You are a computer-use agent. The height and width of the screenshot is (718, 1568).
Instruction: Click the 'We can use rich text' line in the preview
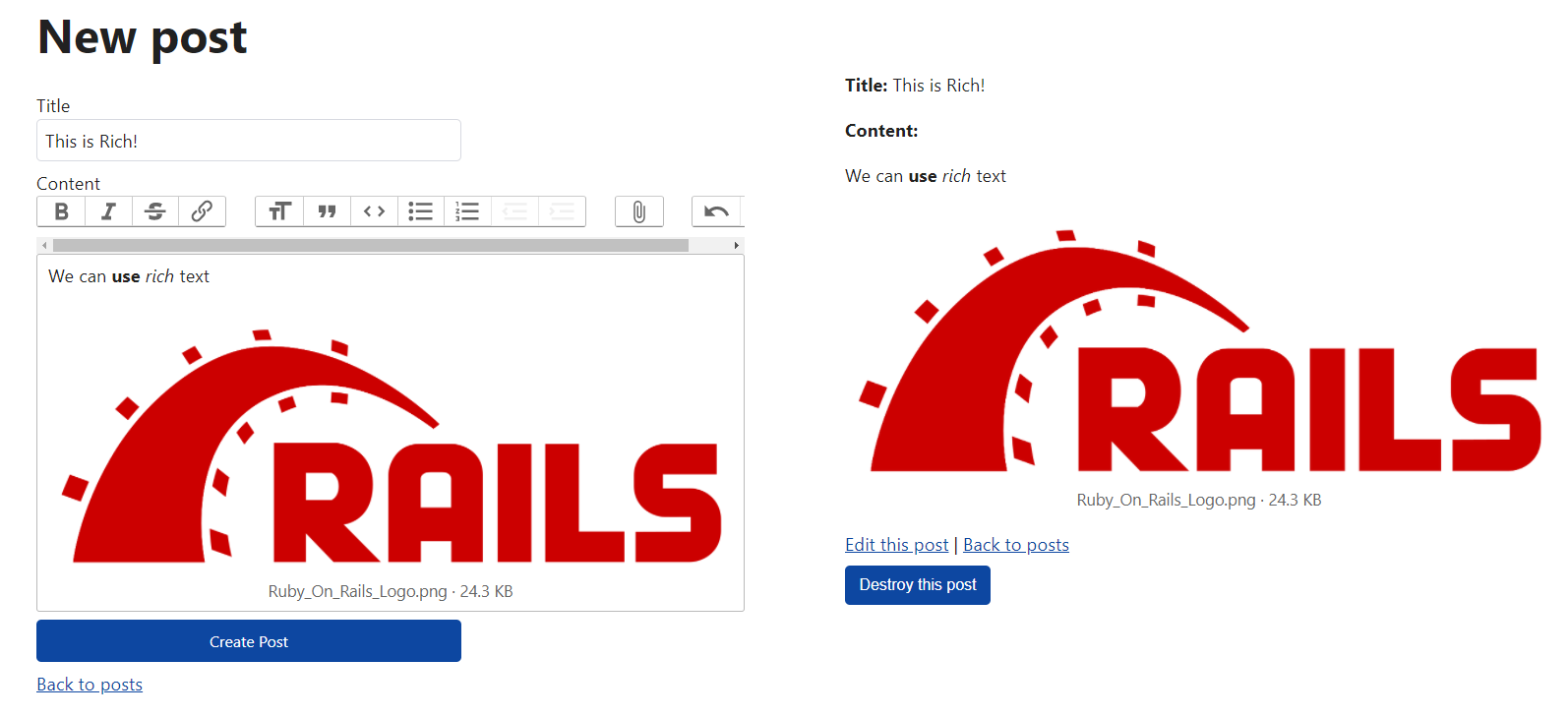tap(926, 176)
